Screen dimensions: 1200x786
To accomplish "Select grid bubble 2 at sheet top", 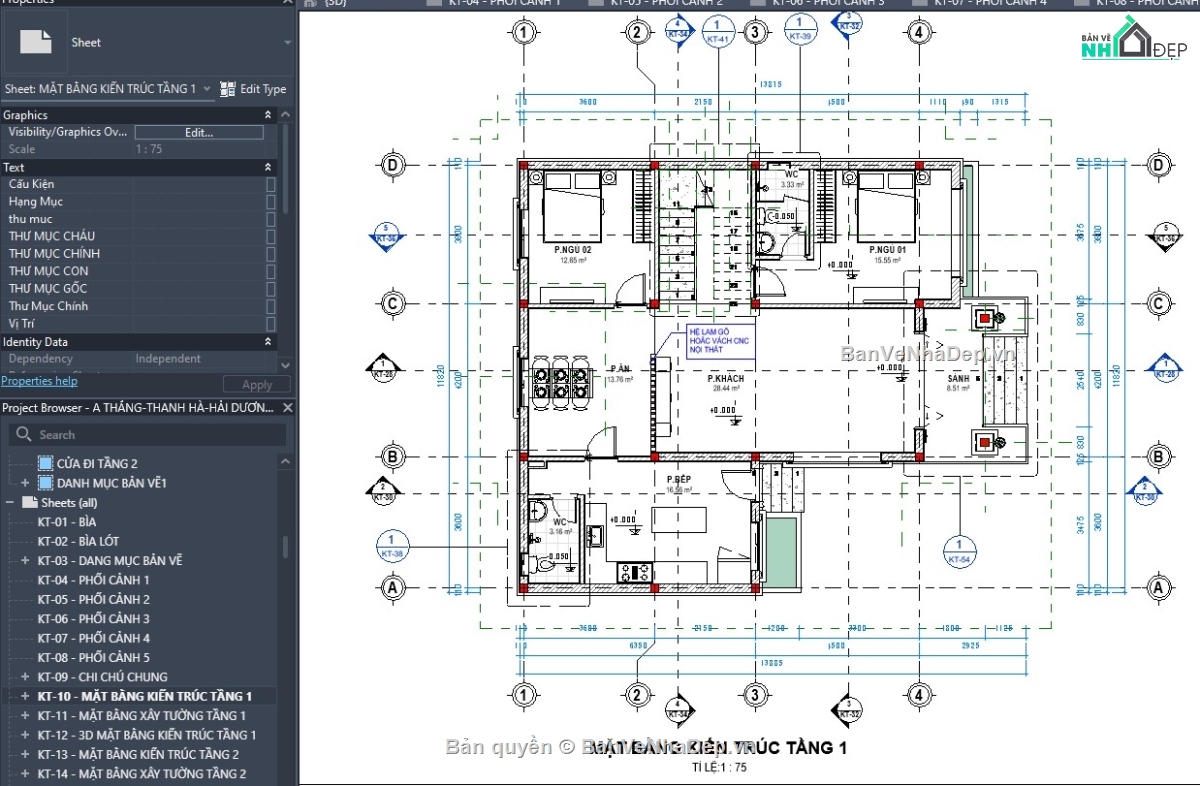I will click(x=636, y=33).
